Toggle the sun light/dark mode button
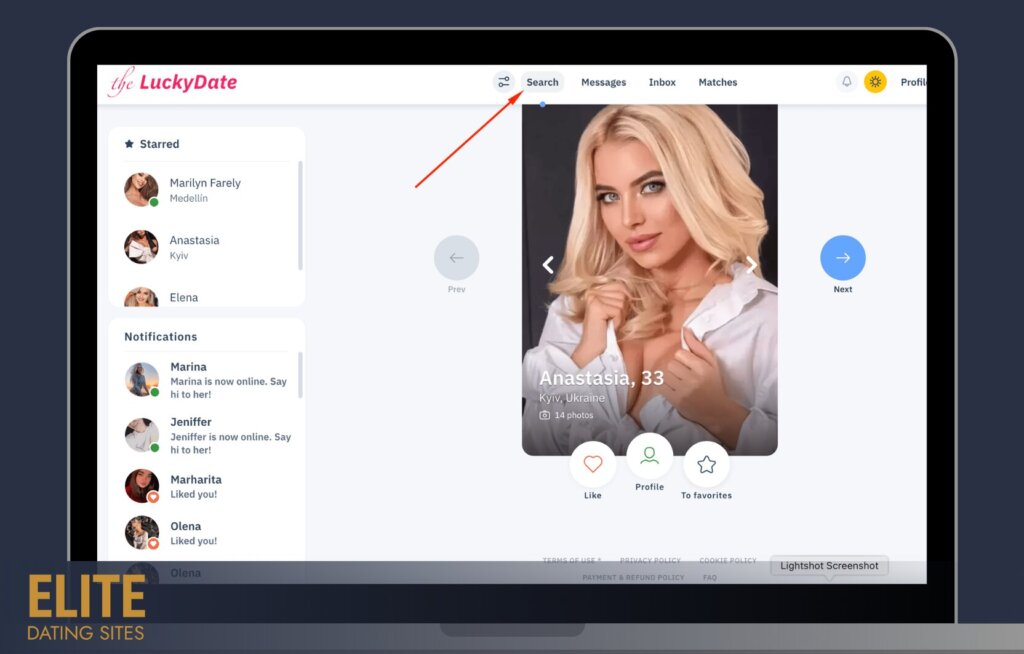Viewport: 1024px width, 654px height. coord(875,82)
